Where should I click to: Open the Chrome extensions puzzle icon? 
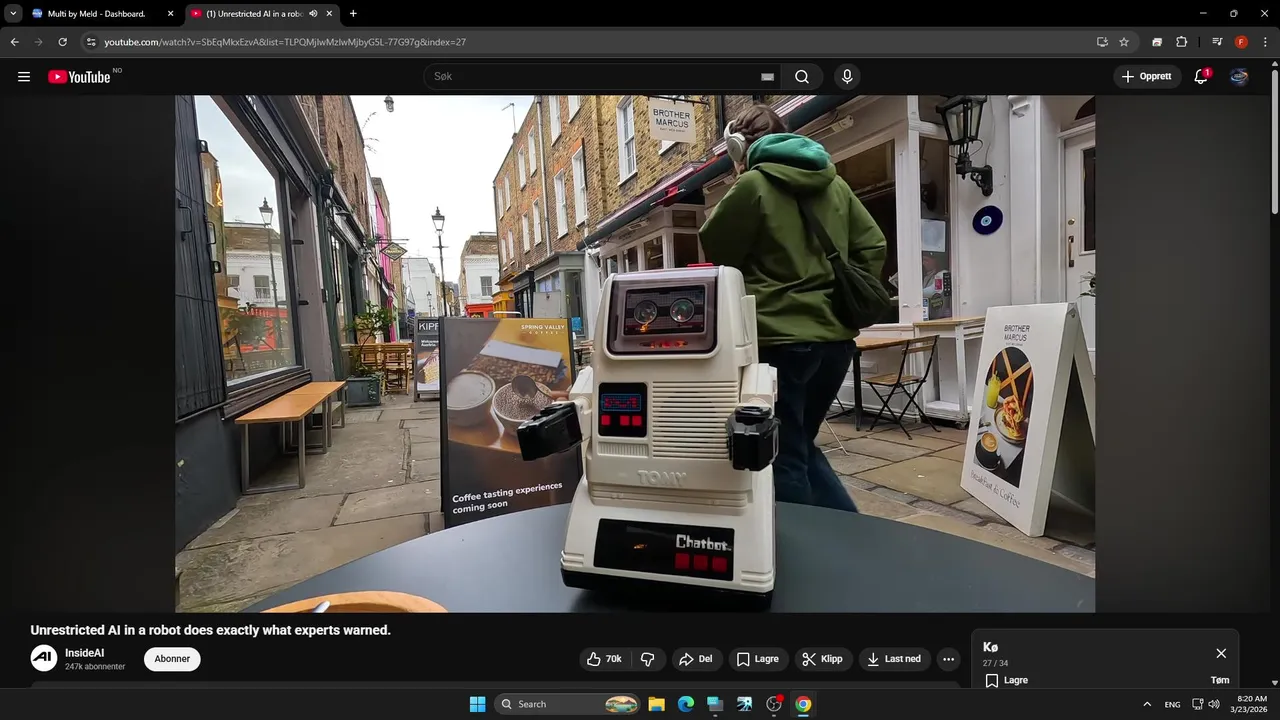1181,42
